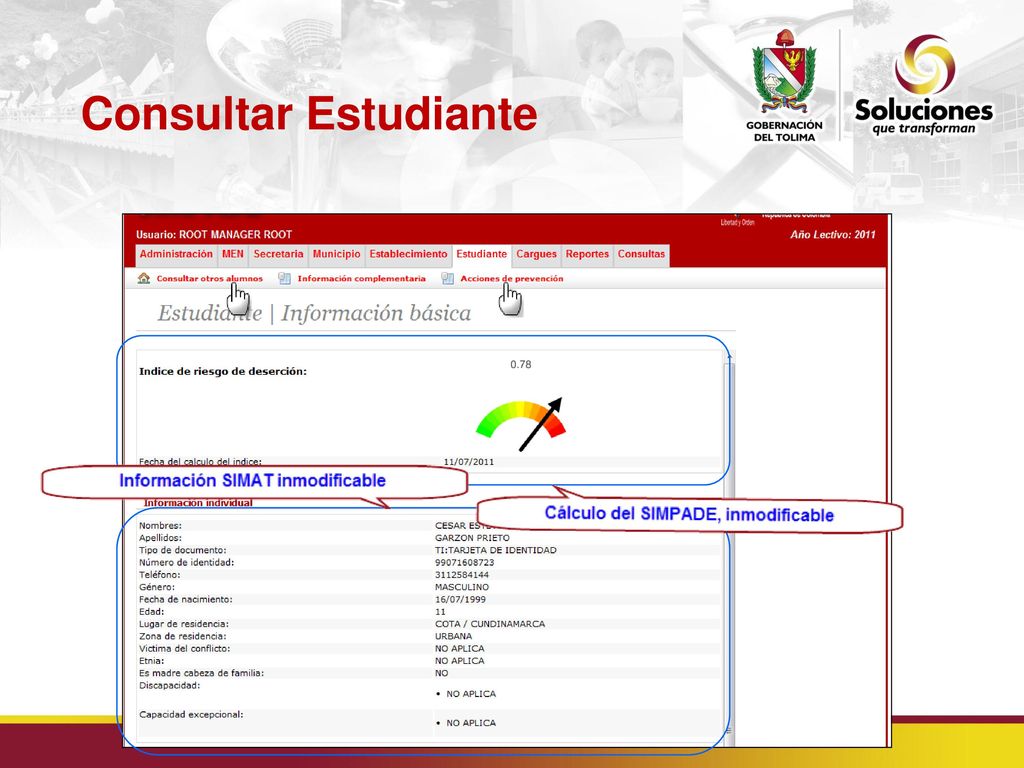Click the desertion risk gauge
This screenshot has width=1024, height=768.
(x=521, y=423)
